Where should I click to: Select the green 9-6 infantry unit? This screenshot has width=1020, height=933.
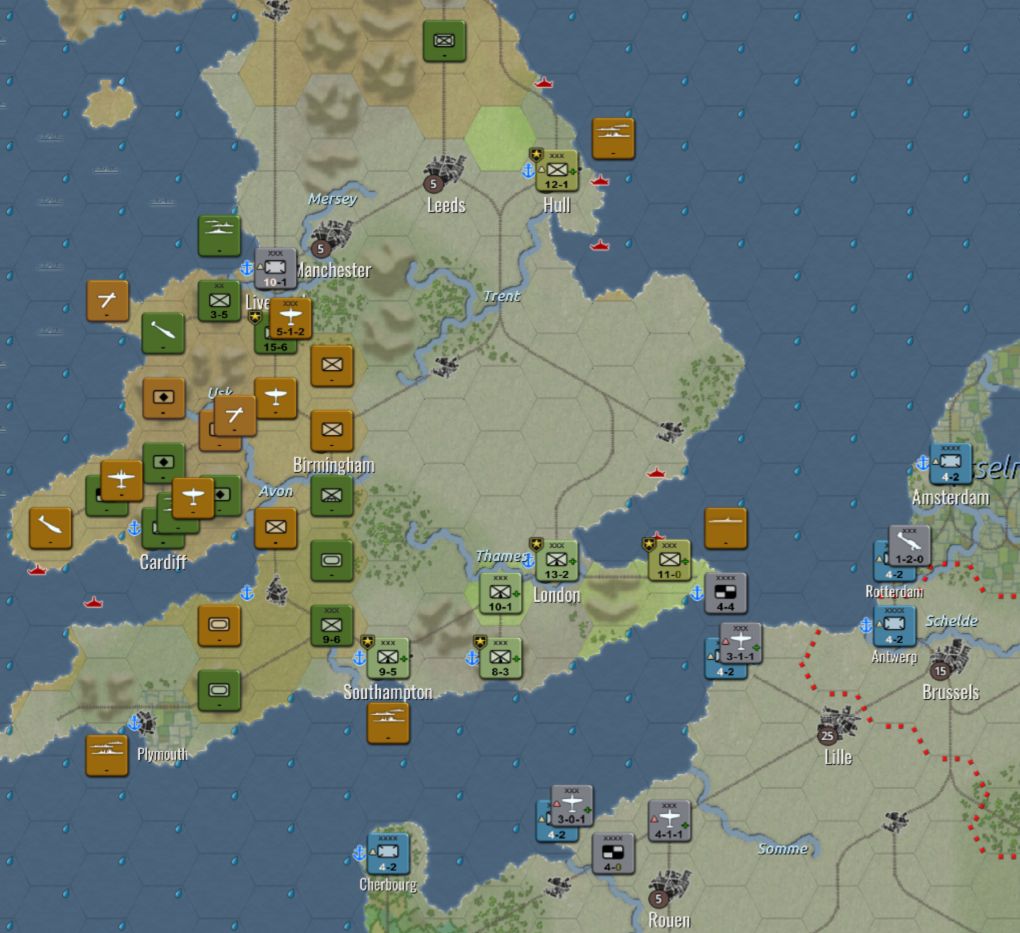click(x=332, y=626)
